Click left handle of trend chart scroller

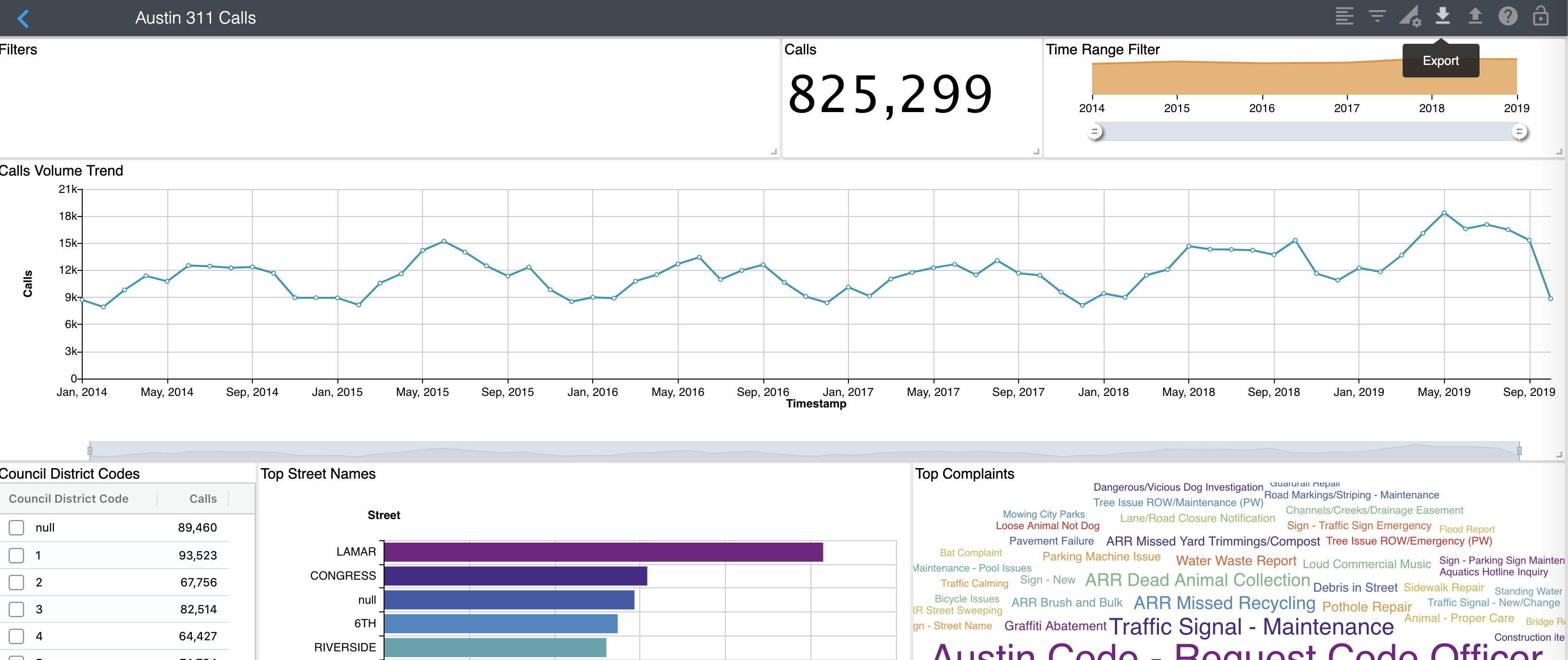(x=89, y=450)
